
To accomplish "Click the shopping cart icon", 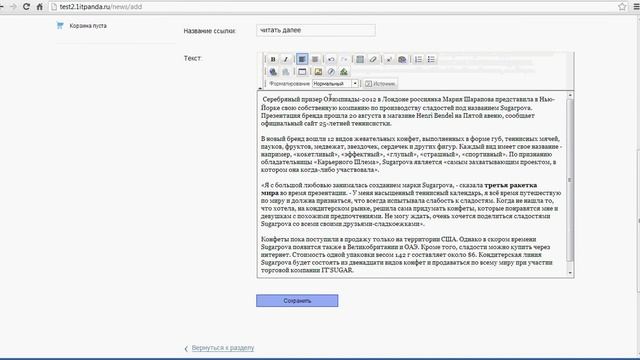I will tap(60, 25).
